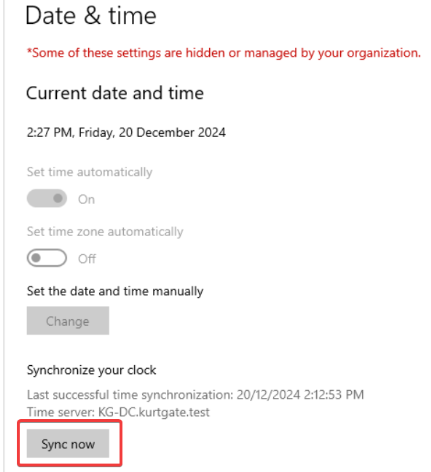Click the Sync now button

point(68,444)
